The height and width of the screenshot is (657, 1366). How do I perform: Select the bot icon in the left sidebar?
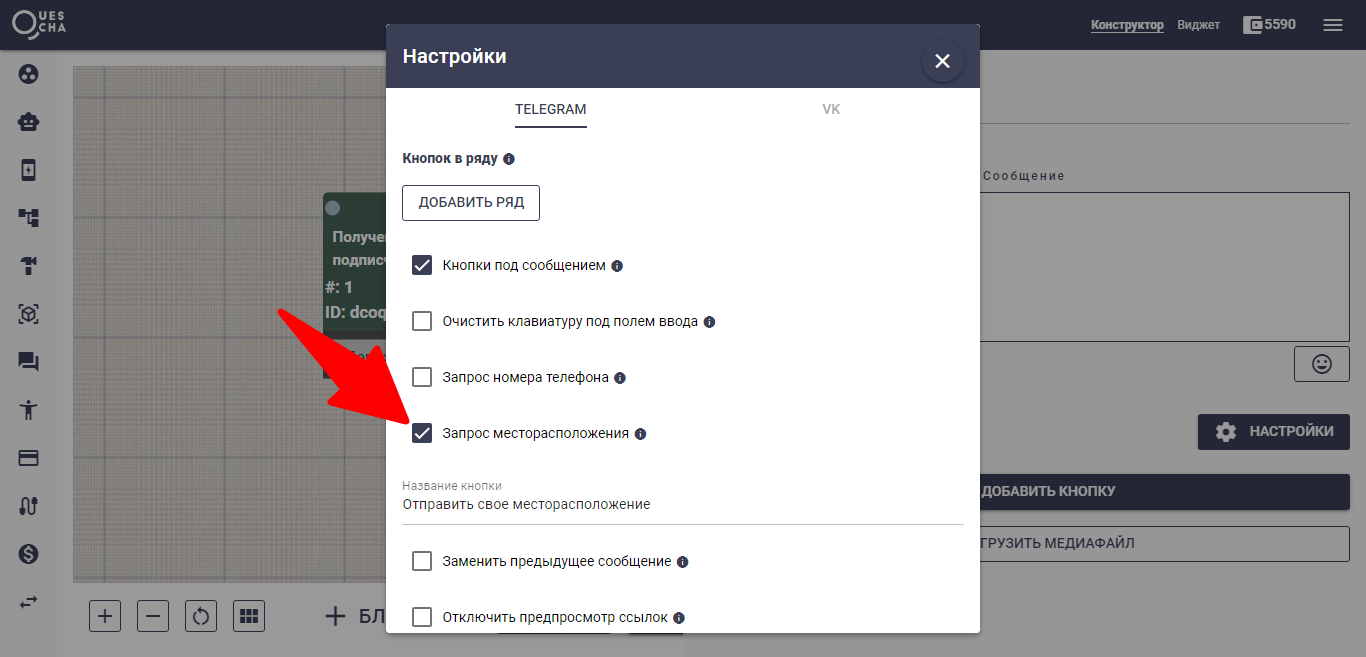[29, 121]
